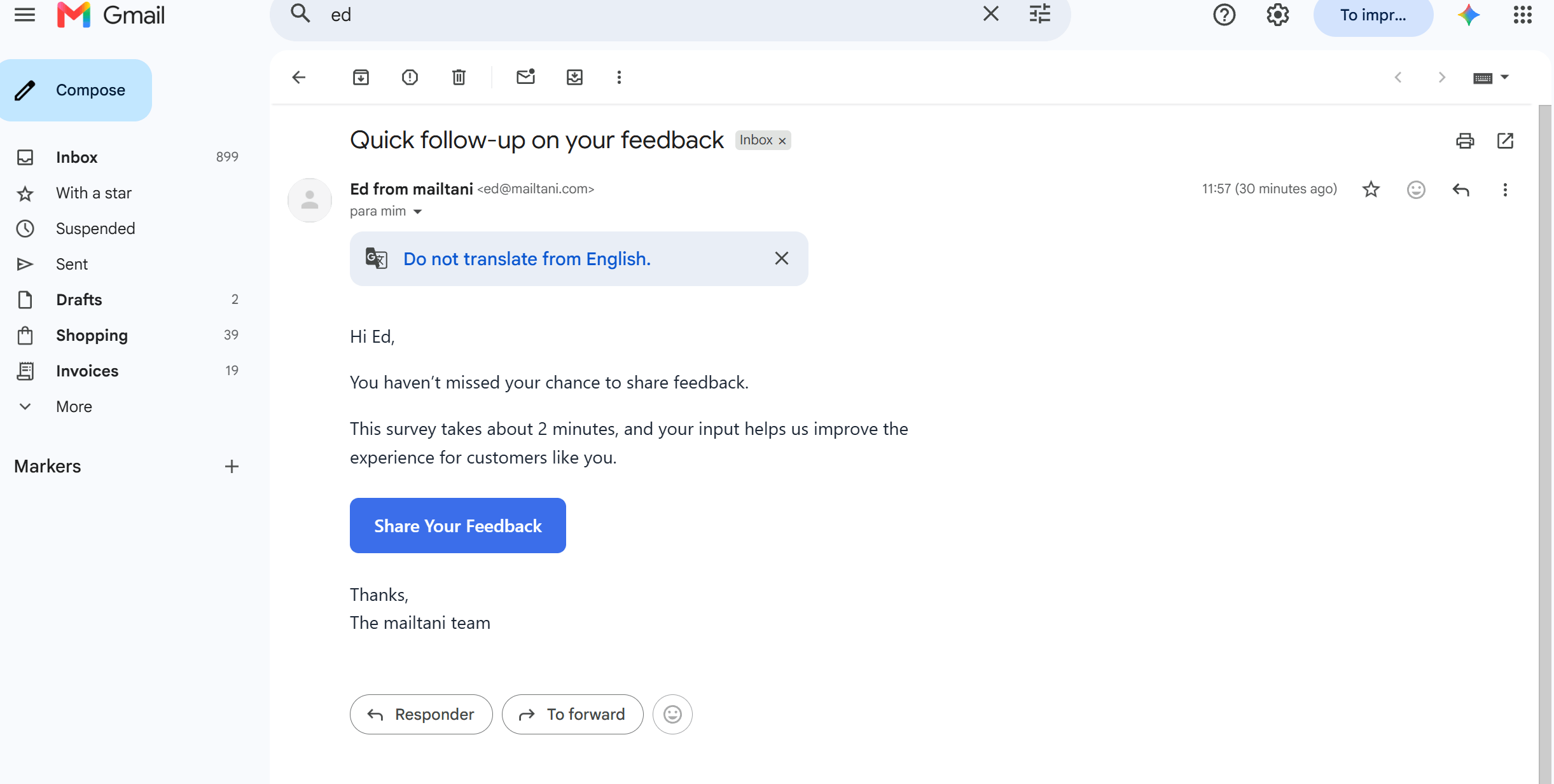Go back to the message list
Image resolution: width=1554 pixels, height=784 pixels.
click(x=299, y=78)
